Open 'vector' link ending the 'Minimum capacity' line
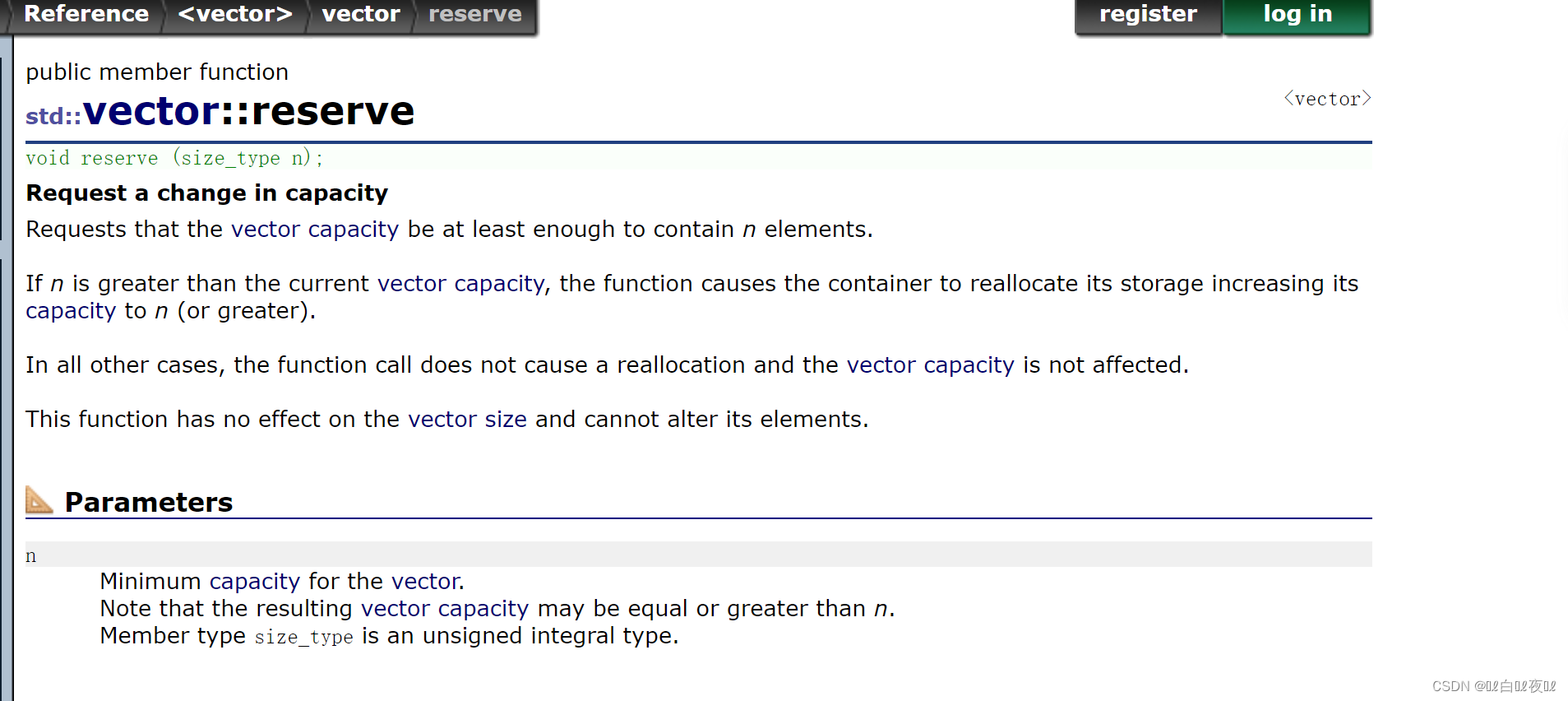 pyautogui.click(x=425, y=581)
